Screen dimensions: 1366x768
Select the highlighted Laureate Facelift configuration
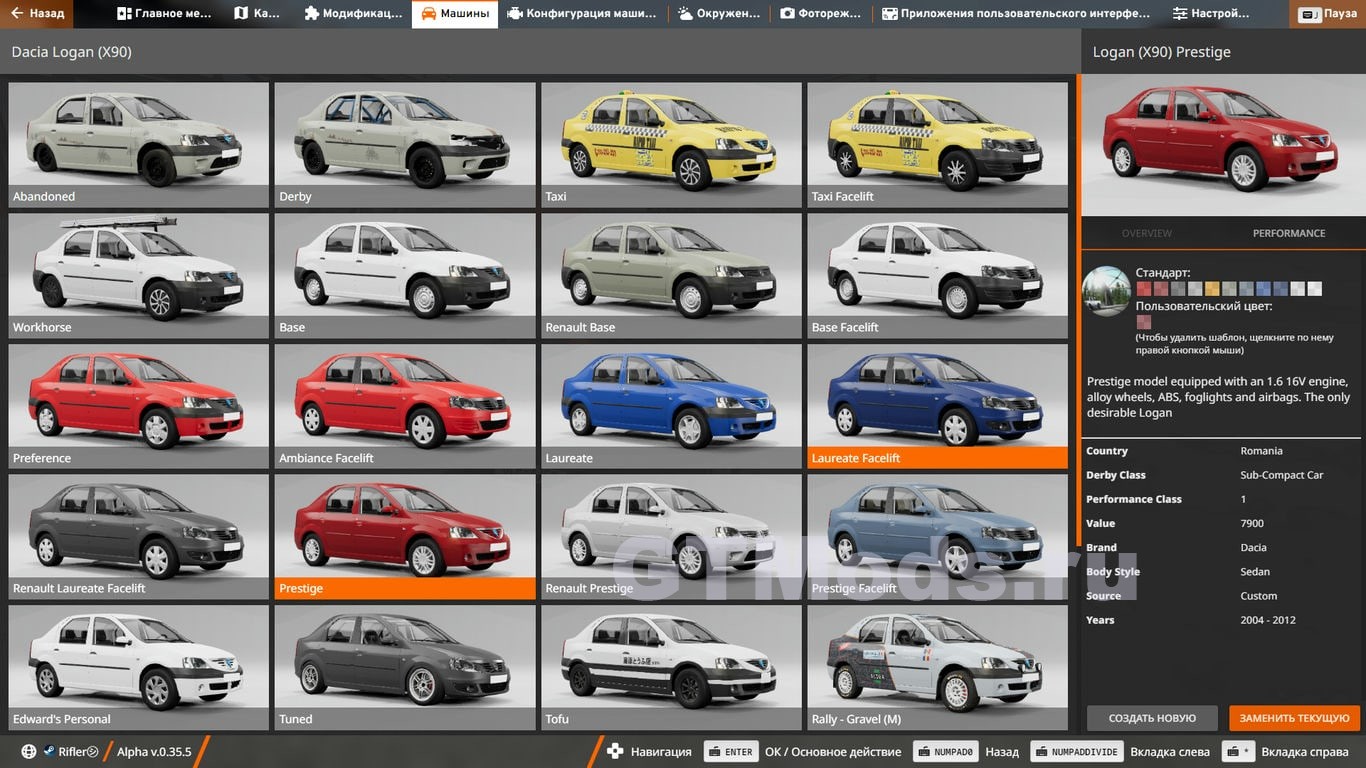937,406
